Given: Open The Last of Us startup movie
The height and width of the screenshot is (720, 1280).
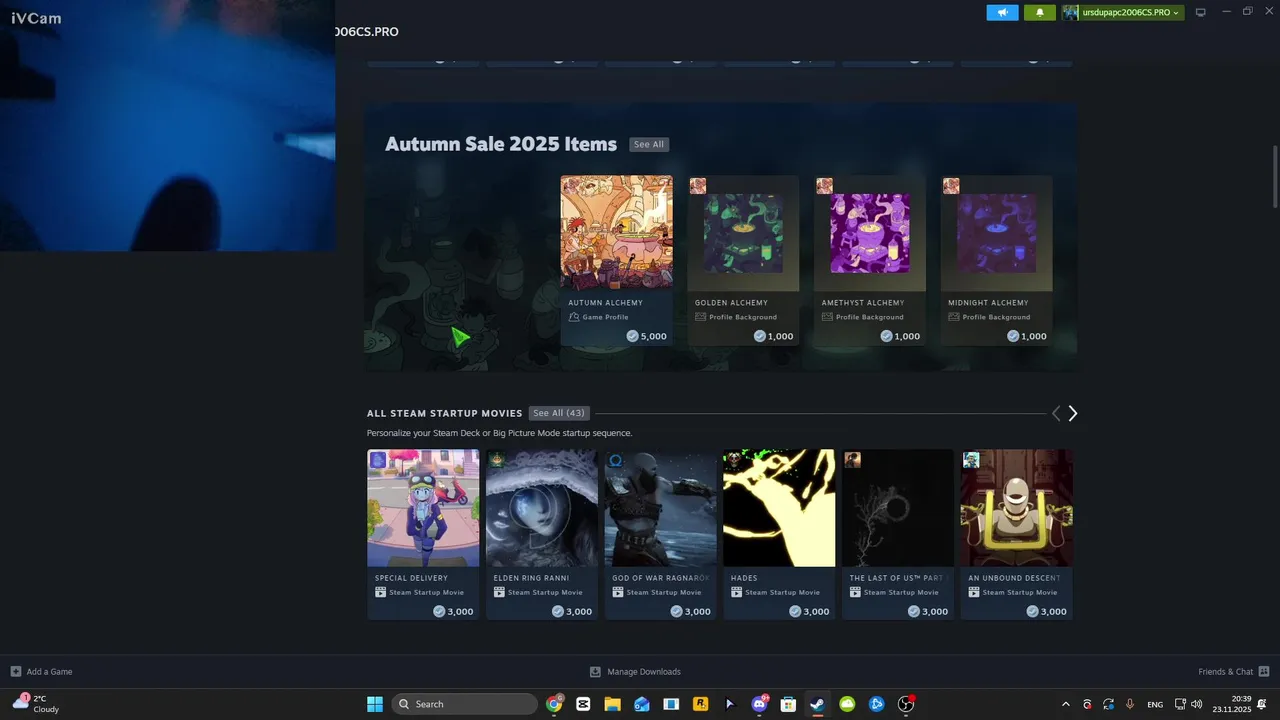Looking at the screenshot, I should [x=898, y=508].
